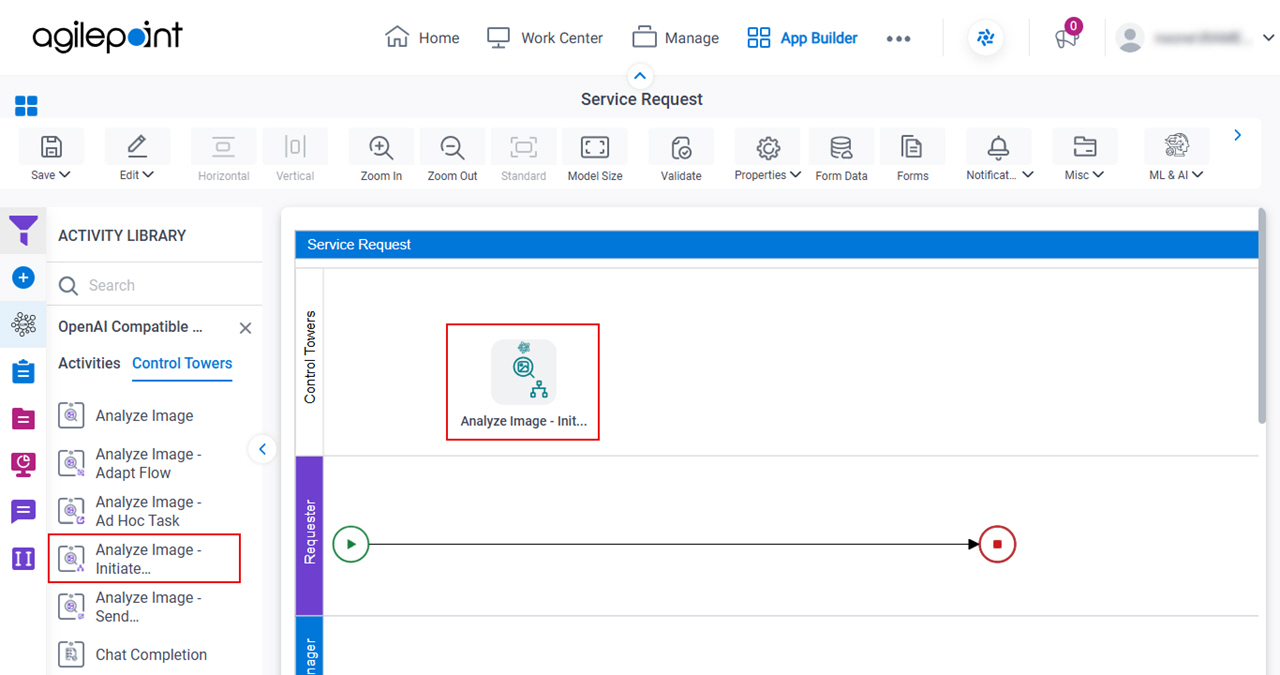1280x675 pixels.
Task: Open the ML & AI dropdown arrow
Action: click(1197, 174)
